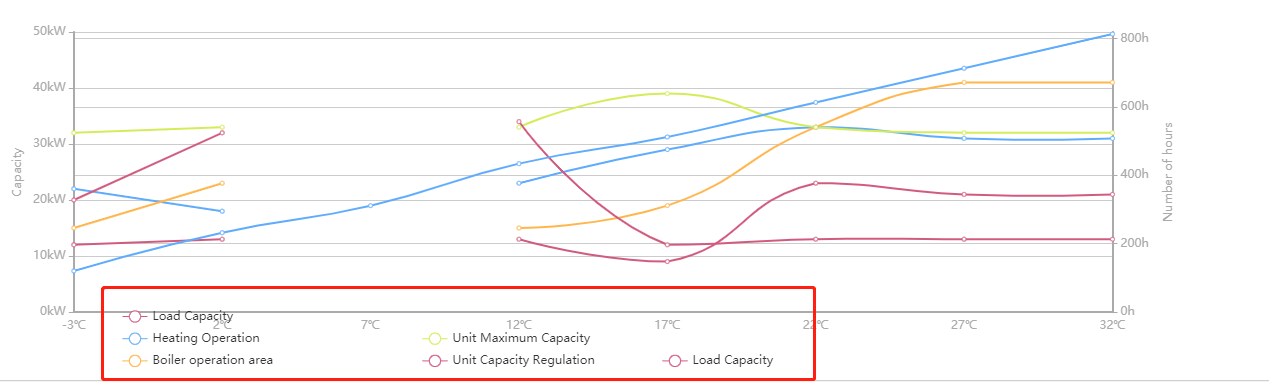Click the green data point at 2℃
Image resolution: width=1269 pixels, height=382 pixels.
point(222,127)
